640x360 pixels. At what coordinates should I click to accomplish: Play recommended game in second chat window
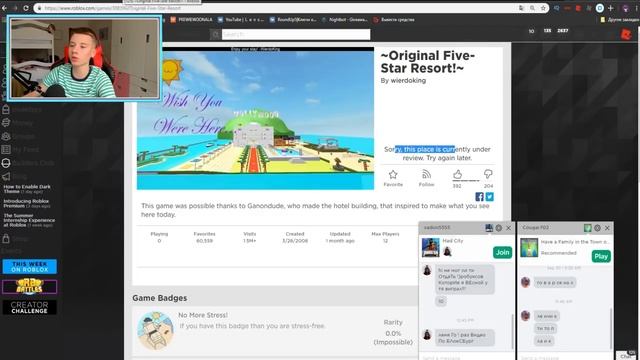click(601, 256)
